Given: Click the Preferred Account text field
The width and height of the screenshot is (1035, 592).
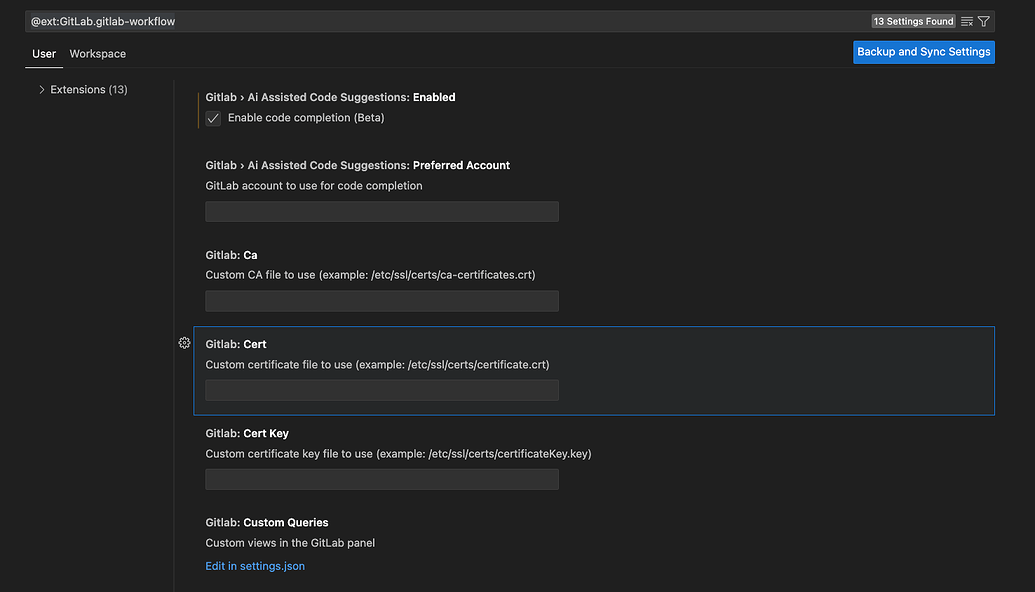Looking at the screenshot, I should (381, 212).
